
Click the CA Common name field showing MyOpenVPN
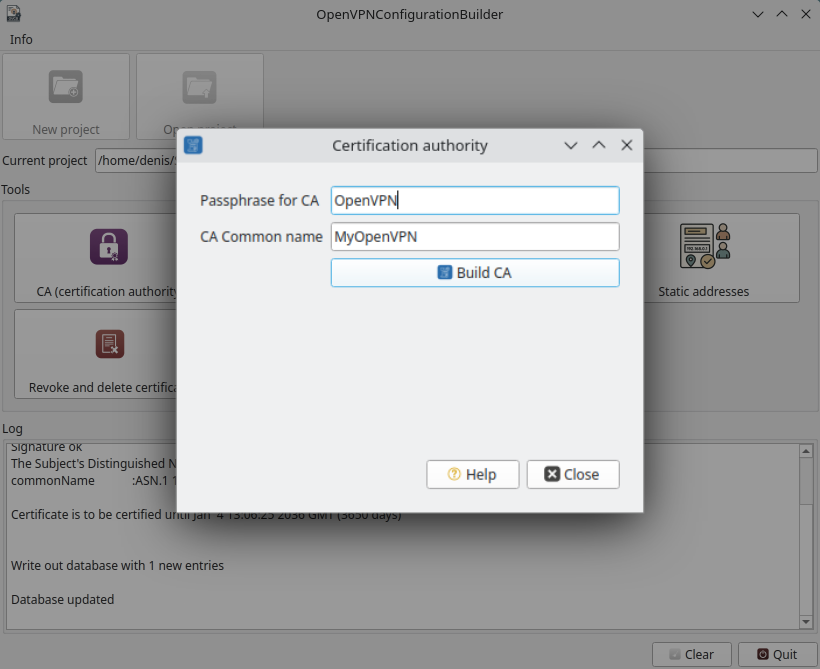tap(474, 236)
